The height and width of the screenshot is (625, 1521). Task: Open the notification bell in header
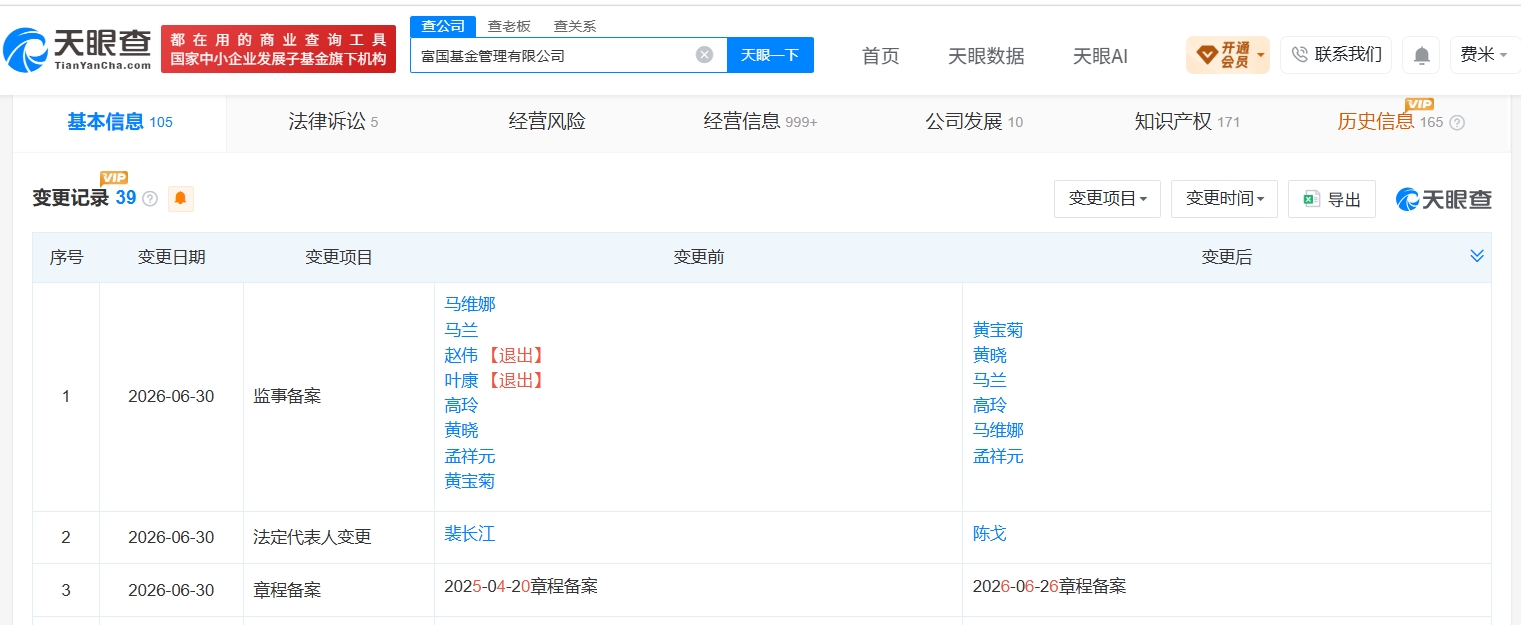1421,55
